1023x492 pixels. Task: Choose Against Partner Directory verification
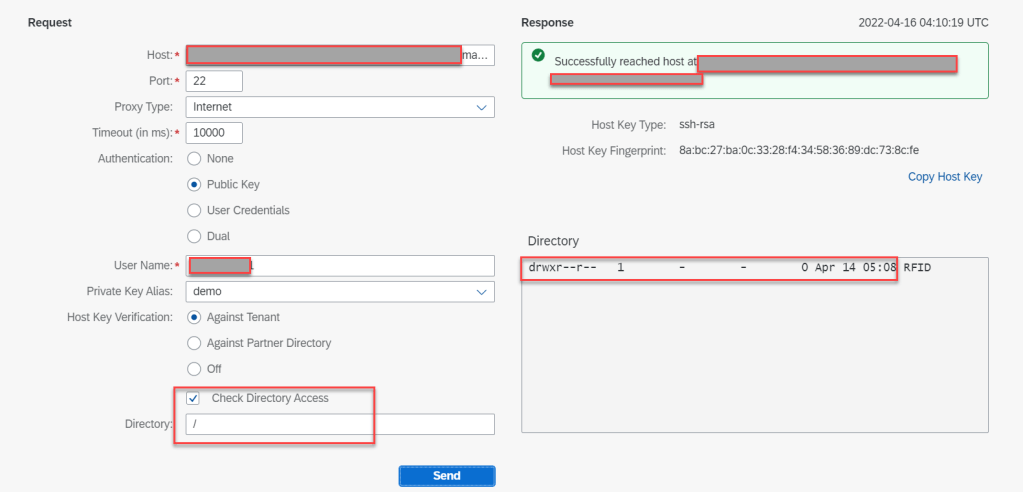point(194,343)
